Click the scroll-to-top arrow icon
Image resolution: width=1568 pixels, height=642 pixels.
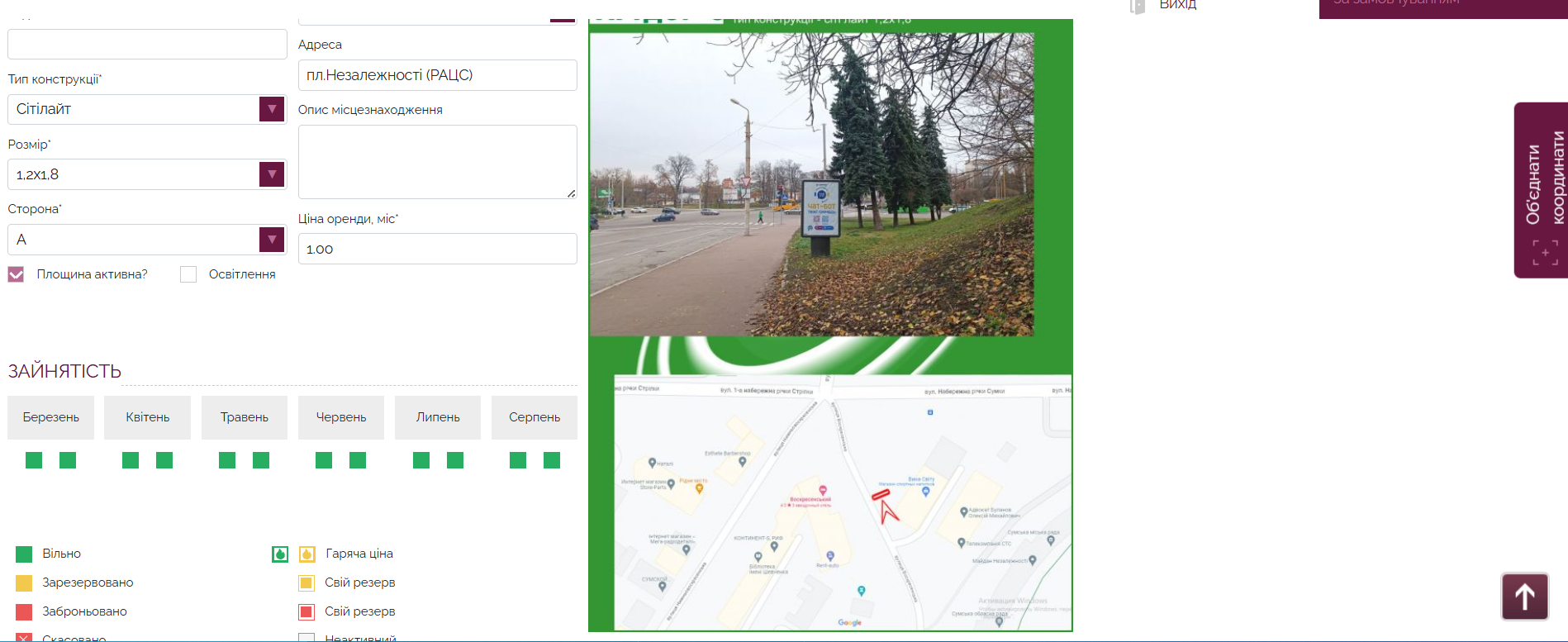(1524, 596)
